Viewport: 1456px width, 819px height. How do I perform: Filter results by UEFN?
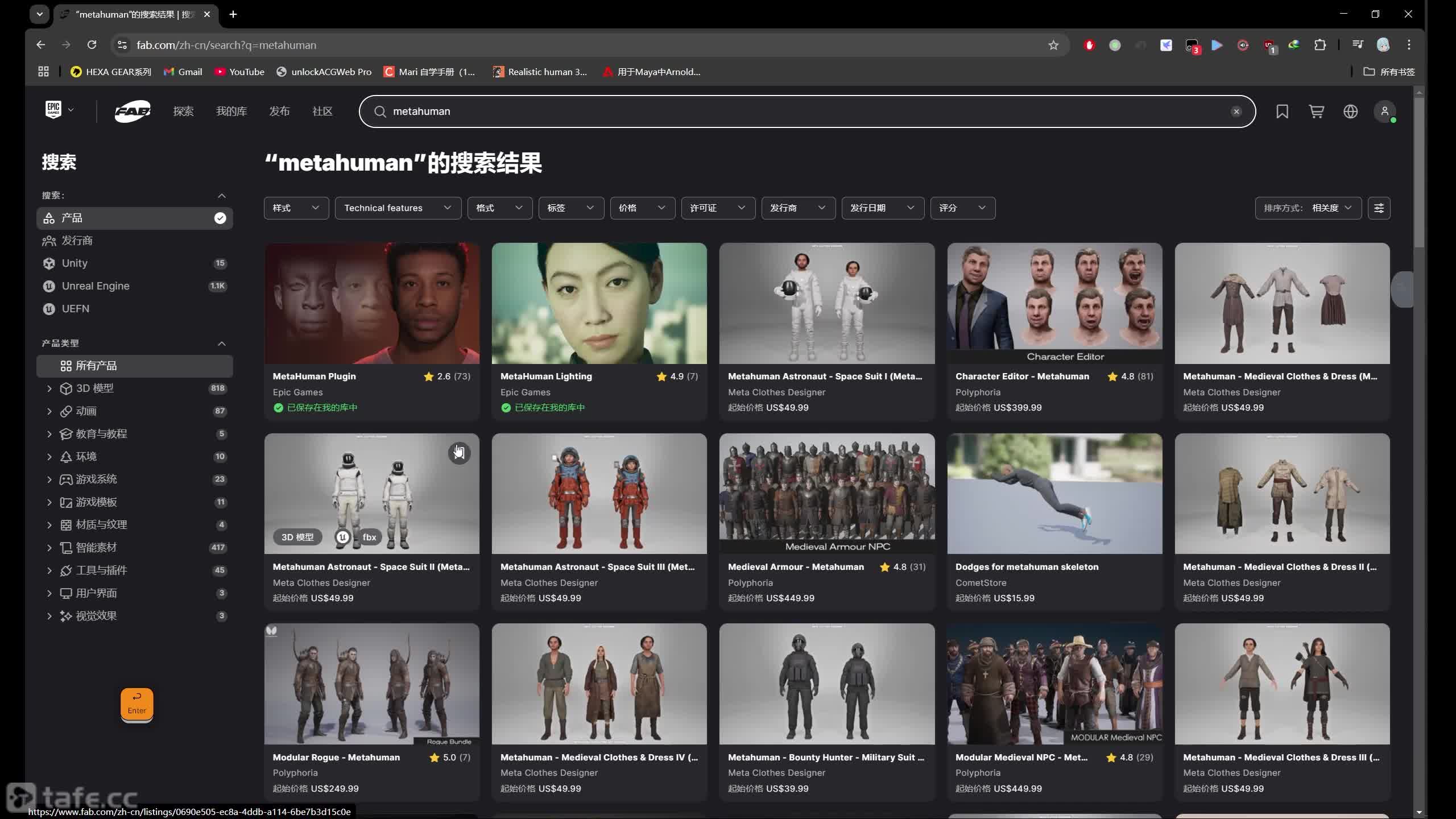click(x=135, y=309)
